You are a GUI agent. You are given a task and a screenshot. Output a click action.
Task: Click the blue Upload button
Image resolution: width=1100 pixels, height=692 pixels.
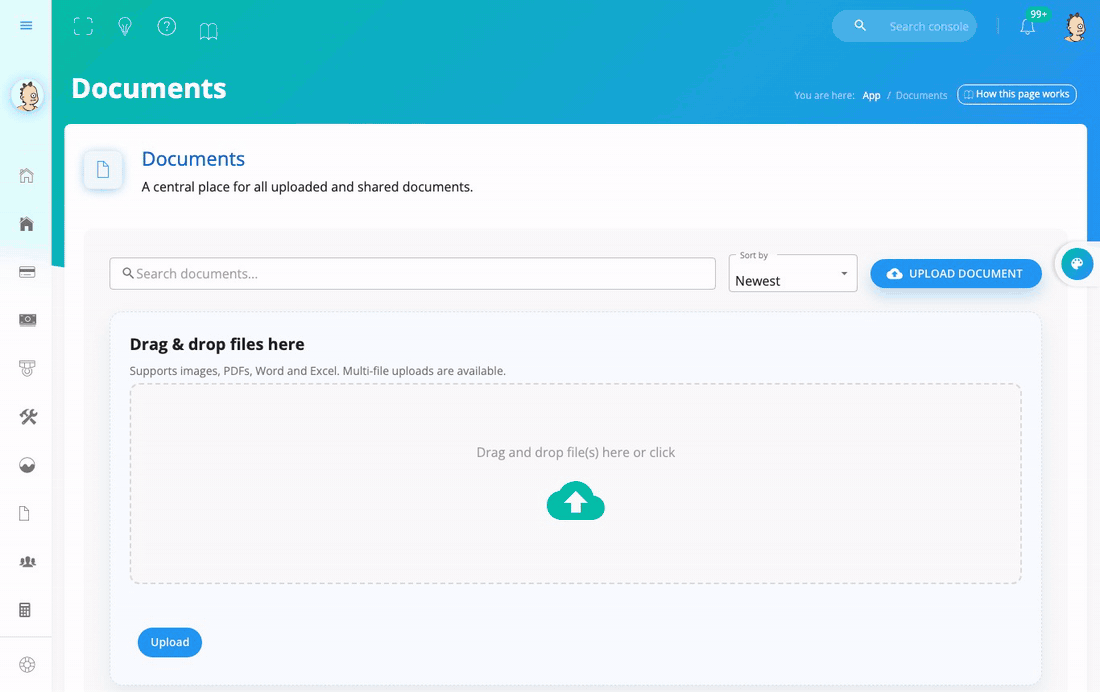point(170,642)
